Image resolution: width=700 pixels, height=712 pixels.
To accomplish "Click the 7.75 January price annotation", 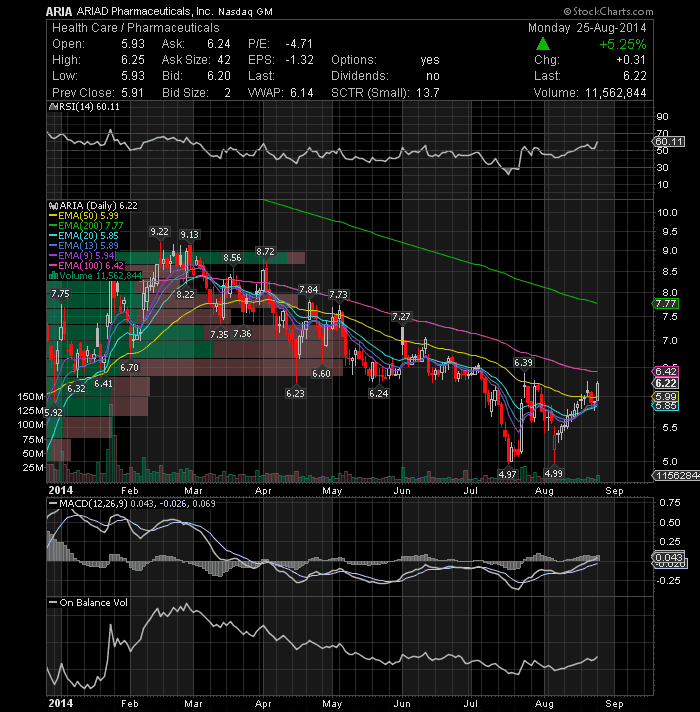I will point(60,294).
